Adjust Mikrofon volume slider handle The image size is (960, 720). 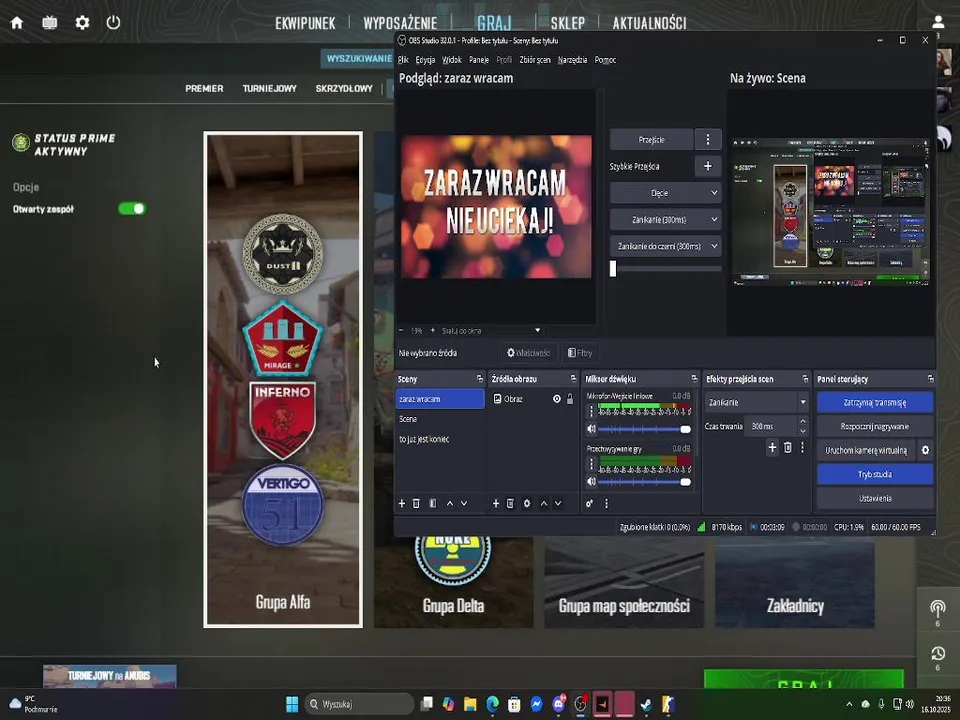coord(685,429)
